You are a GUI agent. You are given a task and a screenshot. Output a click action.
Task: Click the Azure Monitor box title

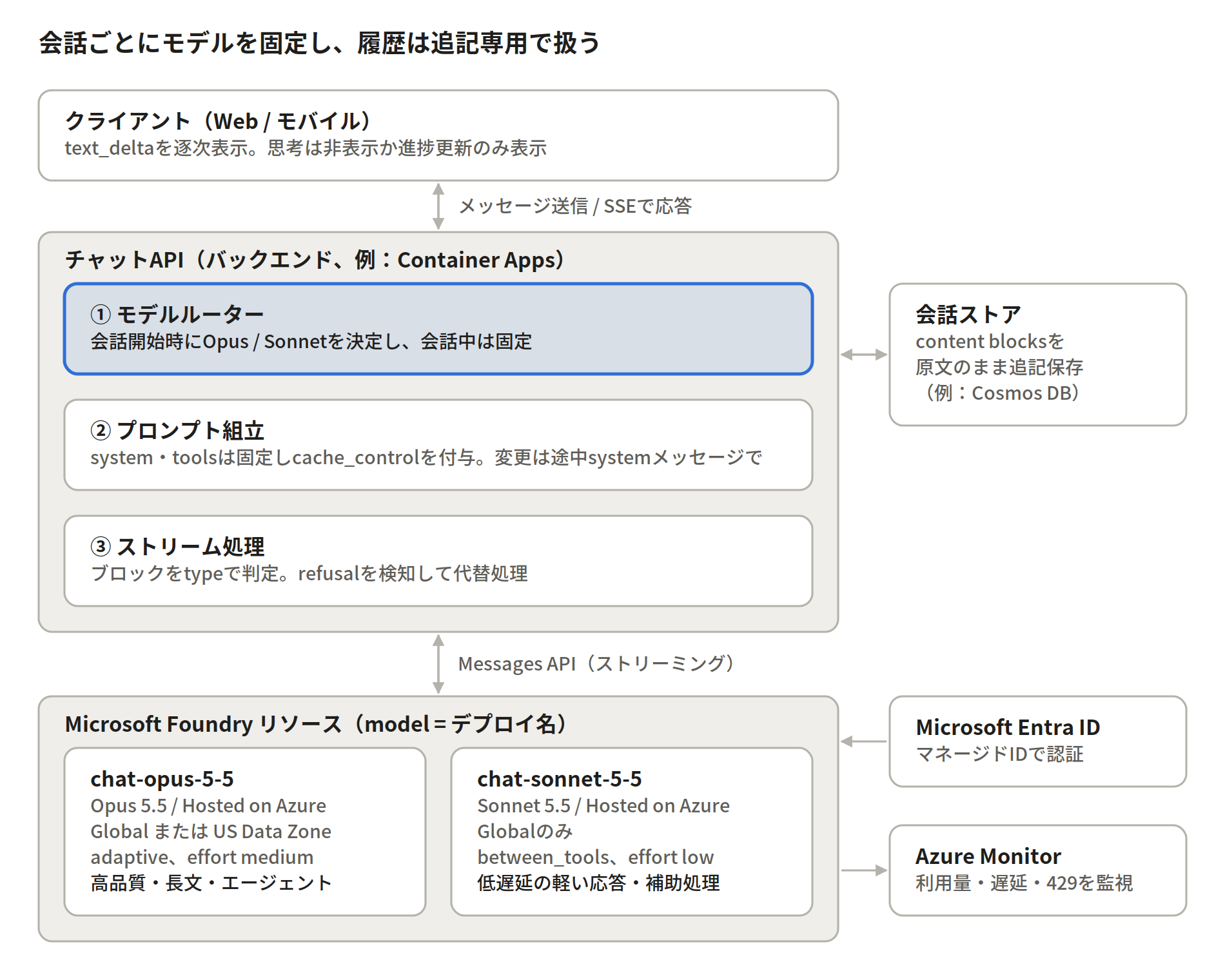[x=988, y=856]
